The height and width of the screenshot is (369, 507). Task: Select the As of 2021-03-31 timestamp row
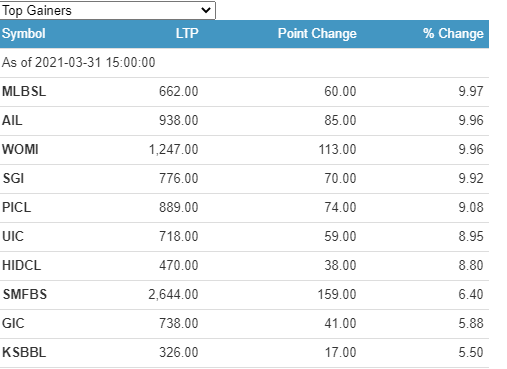pyautogui.click(x=244, y=63)
